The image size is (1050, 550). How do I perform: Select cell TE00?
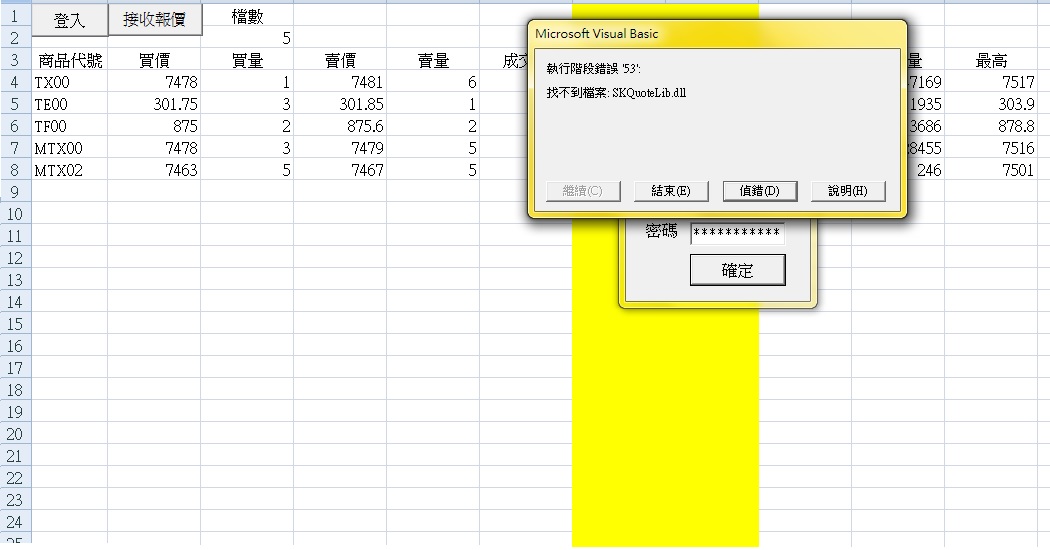click(70, 105)
